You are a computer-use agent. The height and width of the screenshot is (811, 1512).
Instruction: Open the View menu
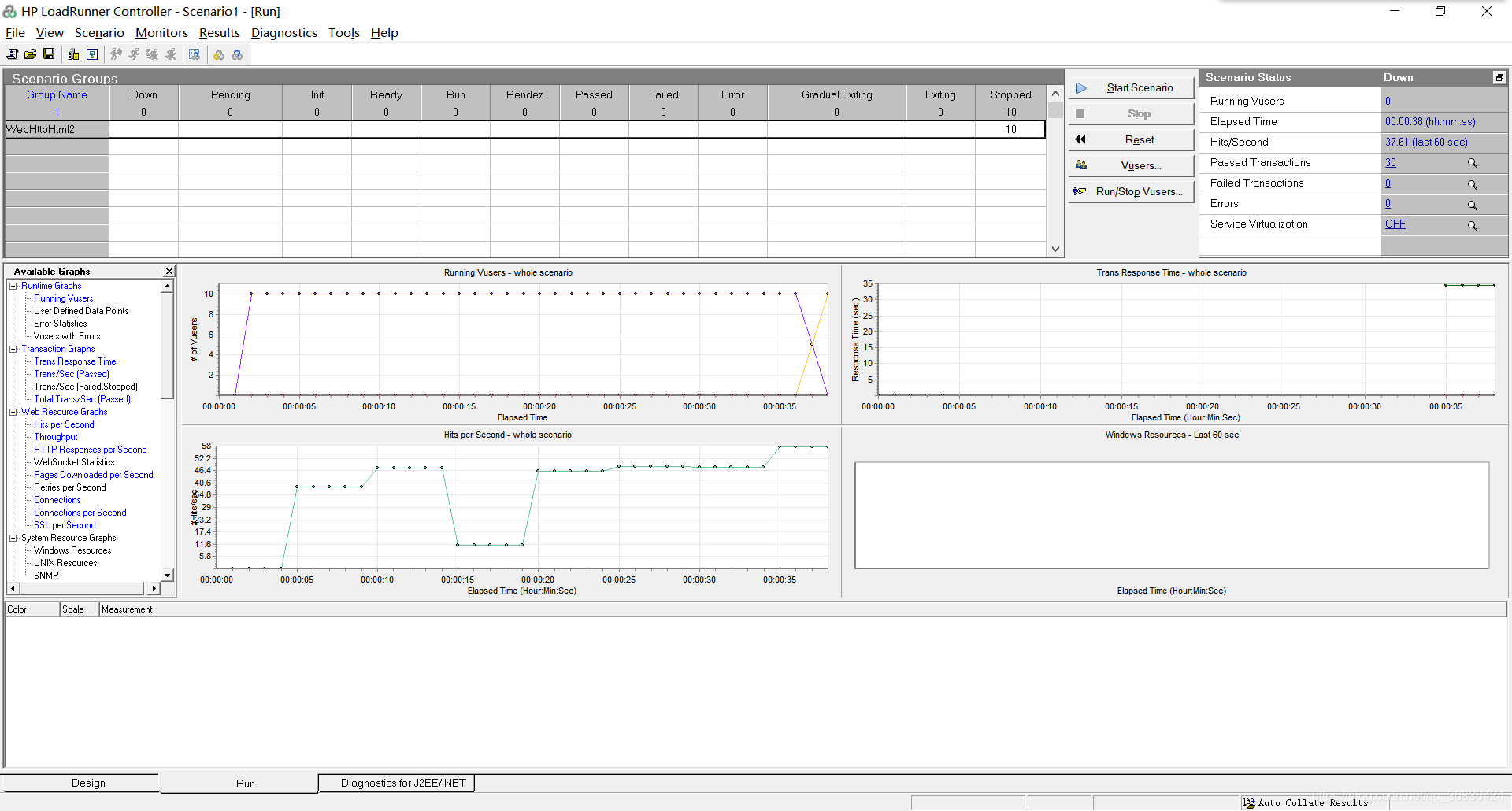coord(50,32)
